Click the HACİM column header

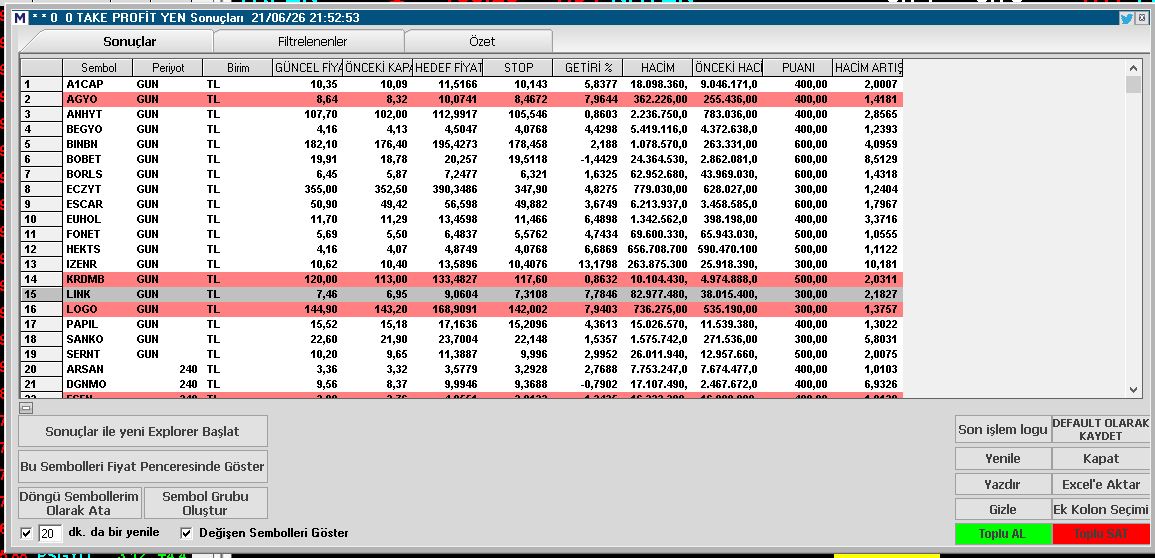click(658, 68)
